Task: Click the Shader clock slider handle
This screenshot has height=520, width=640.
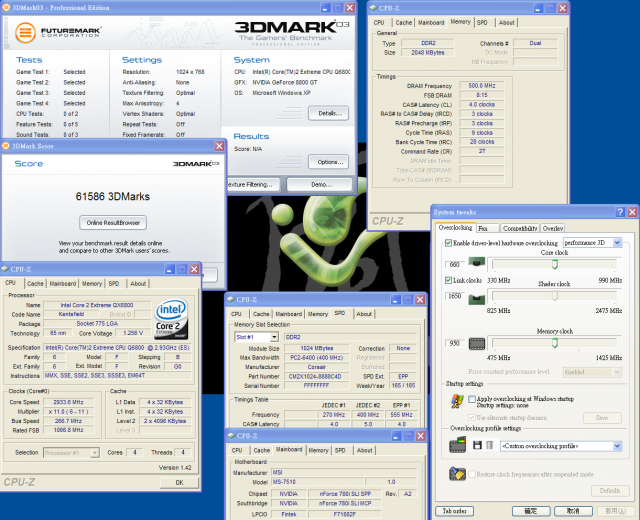Action: [x=555, y=296]
